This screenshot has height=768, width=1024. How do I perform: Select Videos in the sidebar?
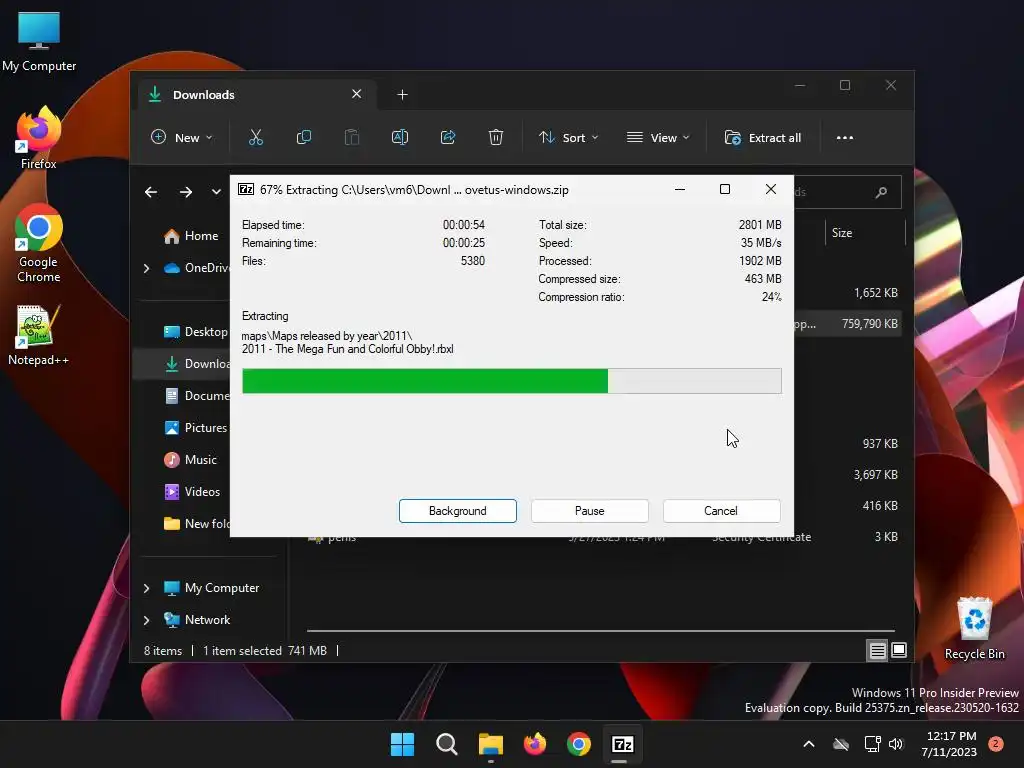pos(192,492)
